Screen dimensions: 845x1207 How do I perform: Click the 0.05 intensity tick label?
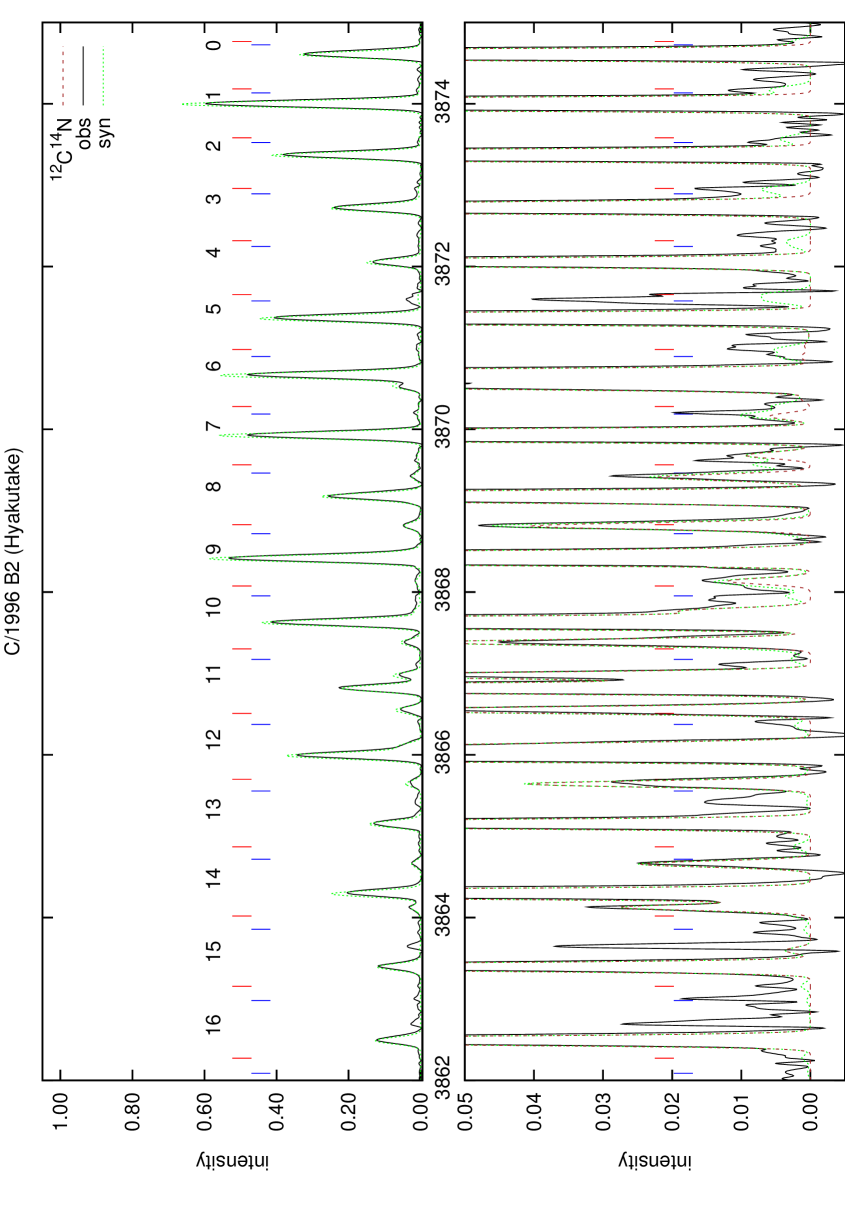coord(466,1113)
